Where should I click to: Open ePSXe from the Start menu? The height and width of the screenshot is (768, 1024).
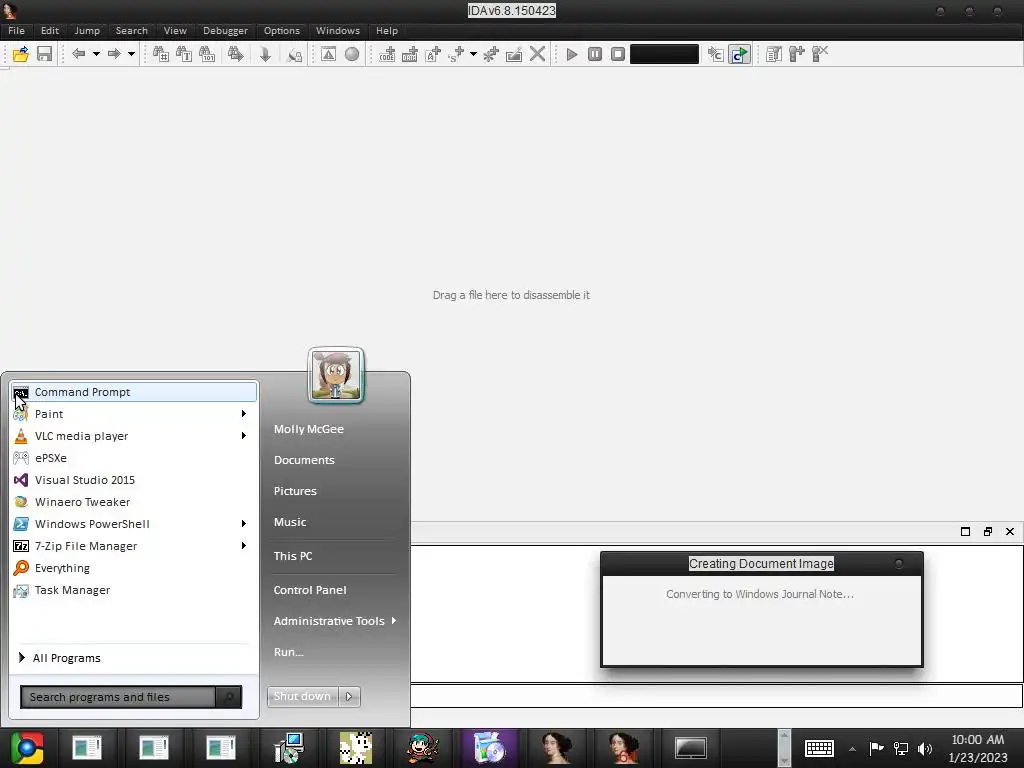(x=134, y=458)
